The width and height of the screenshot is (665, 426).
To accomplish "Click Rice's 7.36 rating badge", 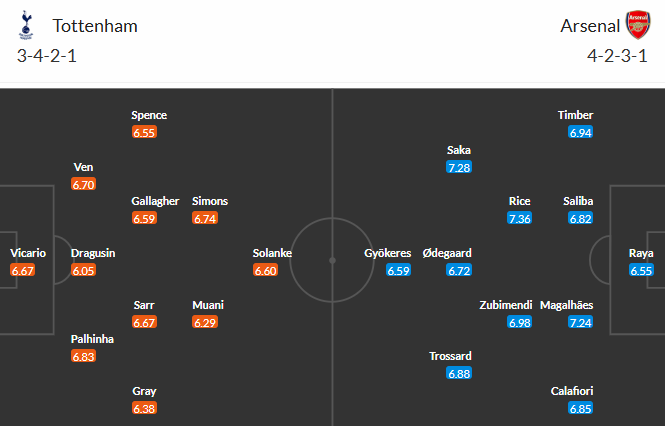I will [519, 218].
